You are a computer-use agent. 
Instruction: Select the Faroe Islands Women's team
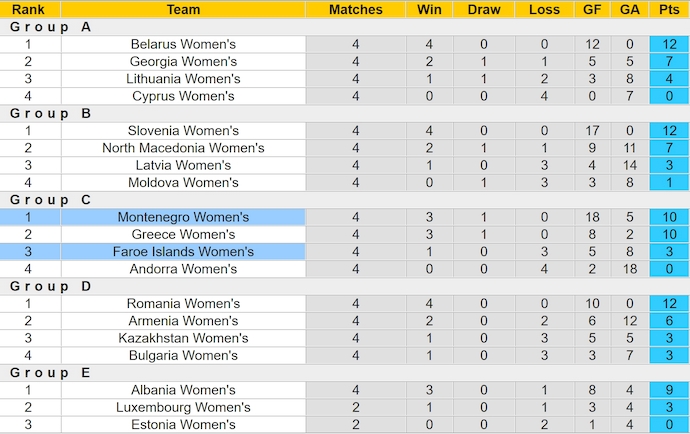tap(183, 252)
